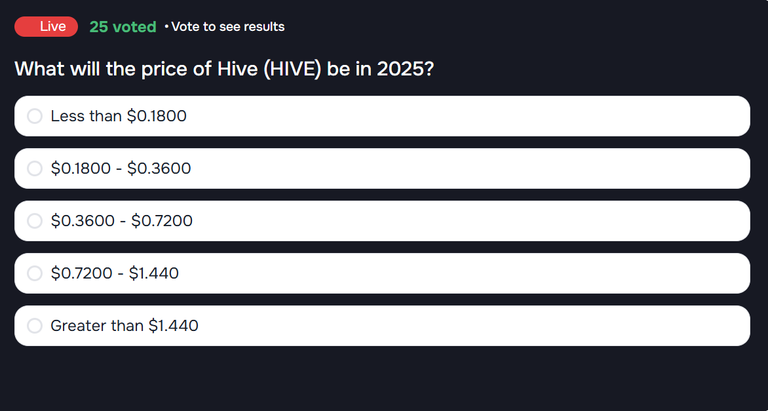
Task: Click the Hive price poll question heading
Action: coord(224,69)
